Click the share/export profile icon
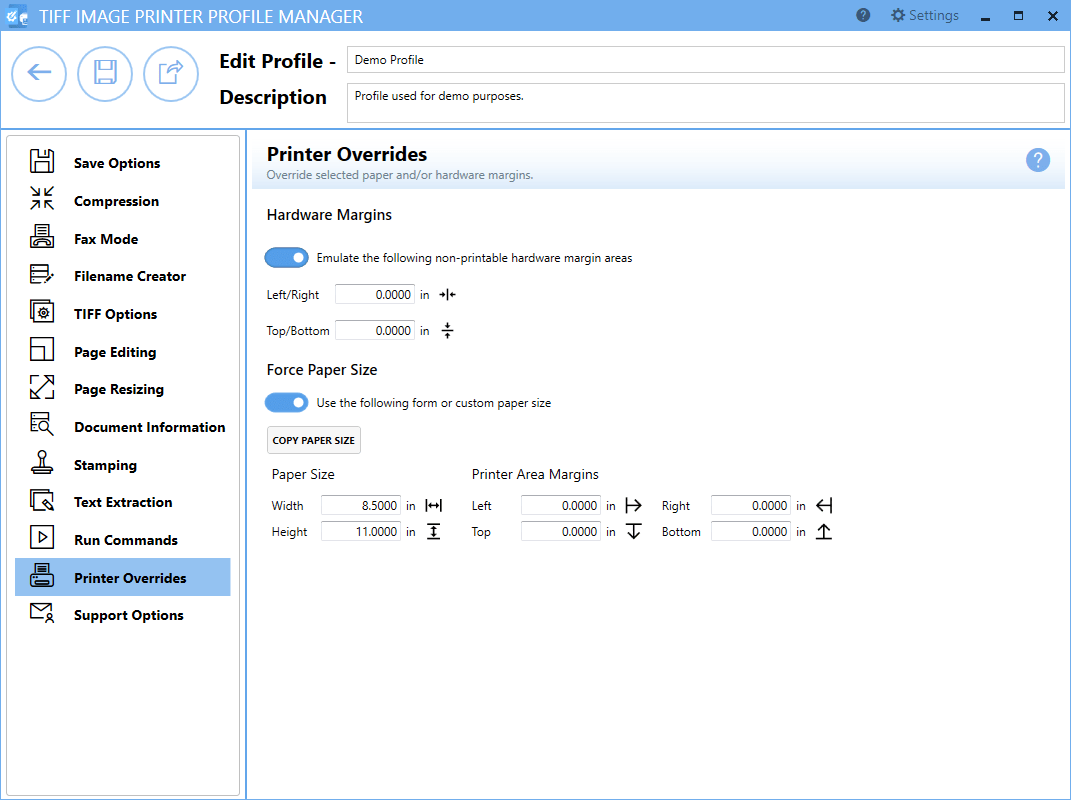This screenshot has width=1071, height=800. click(171, 74)
